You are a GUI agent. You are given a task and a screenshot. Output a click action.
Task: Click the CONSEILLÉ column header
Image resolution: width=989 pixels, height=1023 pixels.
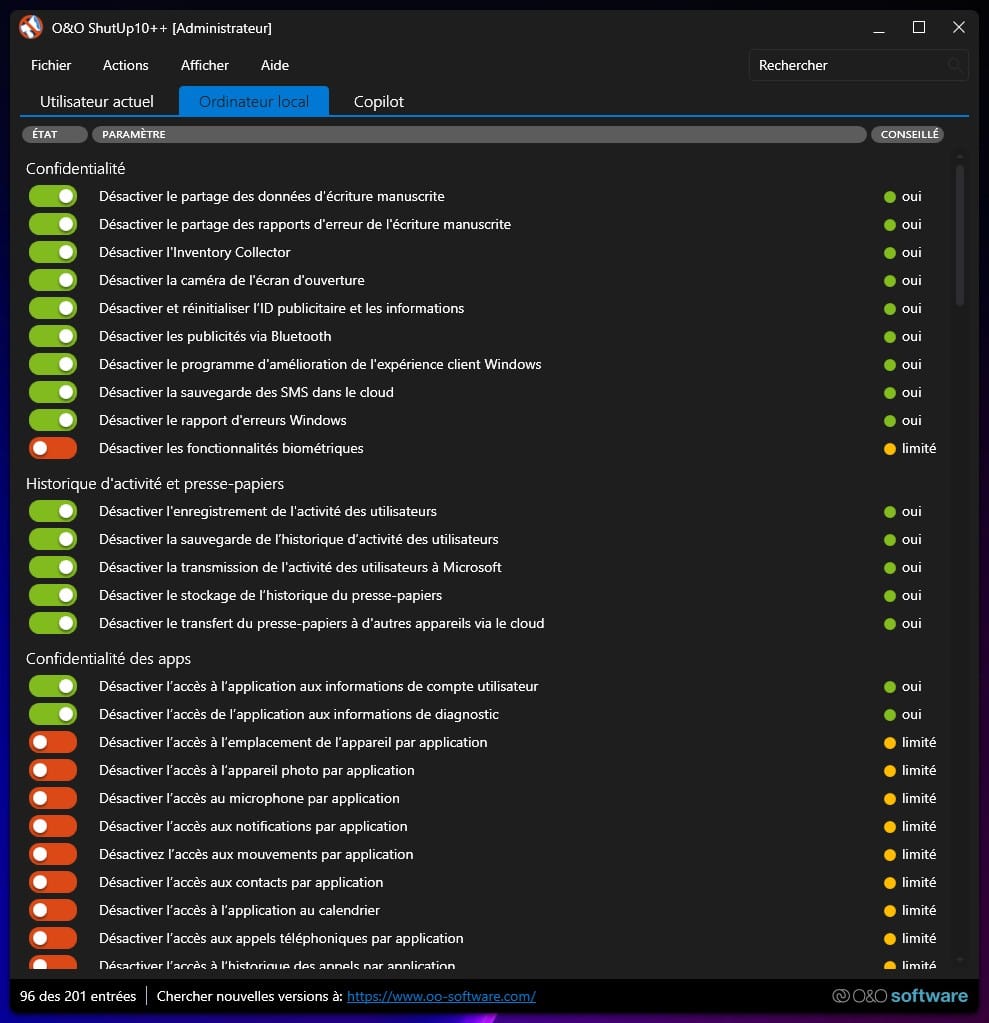[907, 134]
